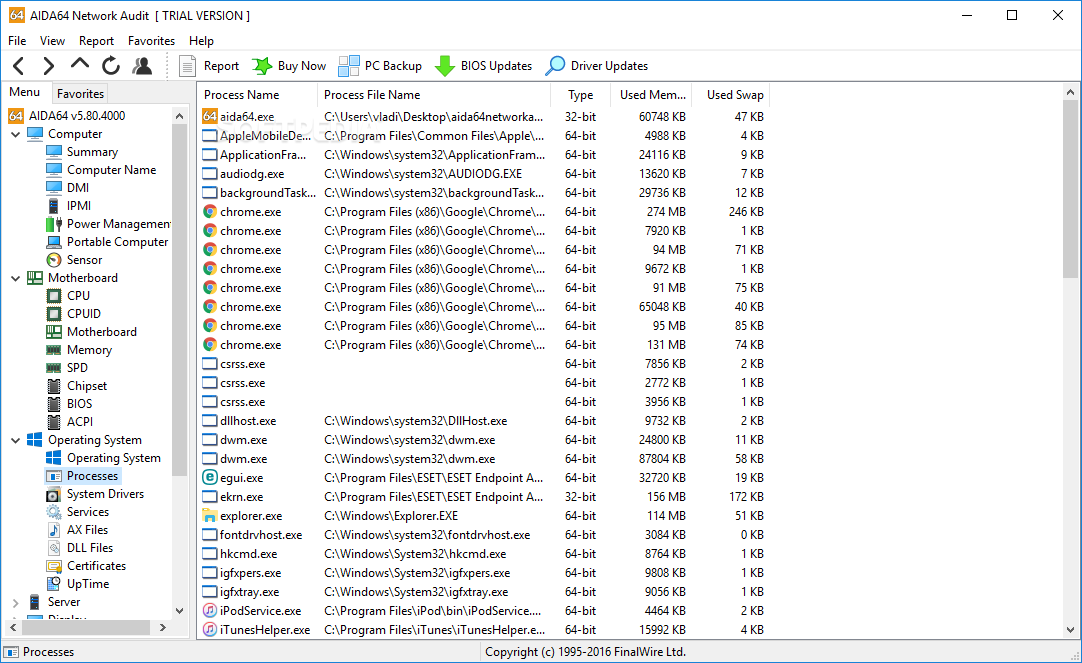Click Driver Updates toolbar button
This screenshot has width=1082, height=663.
[597, 66]
